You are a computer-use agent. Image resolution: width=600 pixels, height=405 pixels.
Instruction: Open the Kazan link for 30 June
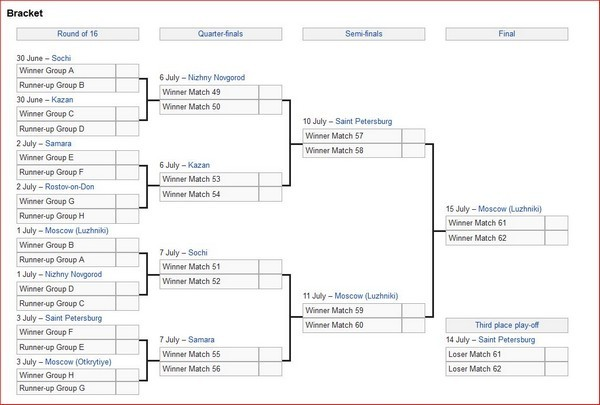tap(62, 100)
